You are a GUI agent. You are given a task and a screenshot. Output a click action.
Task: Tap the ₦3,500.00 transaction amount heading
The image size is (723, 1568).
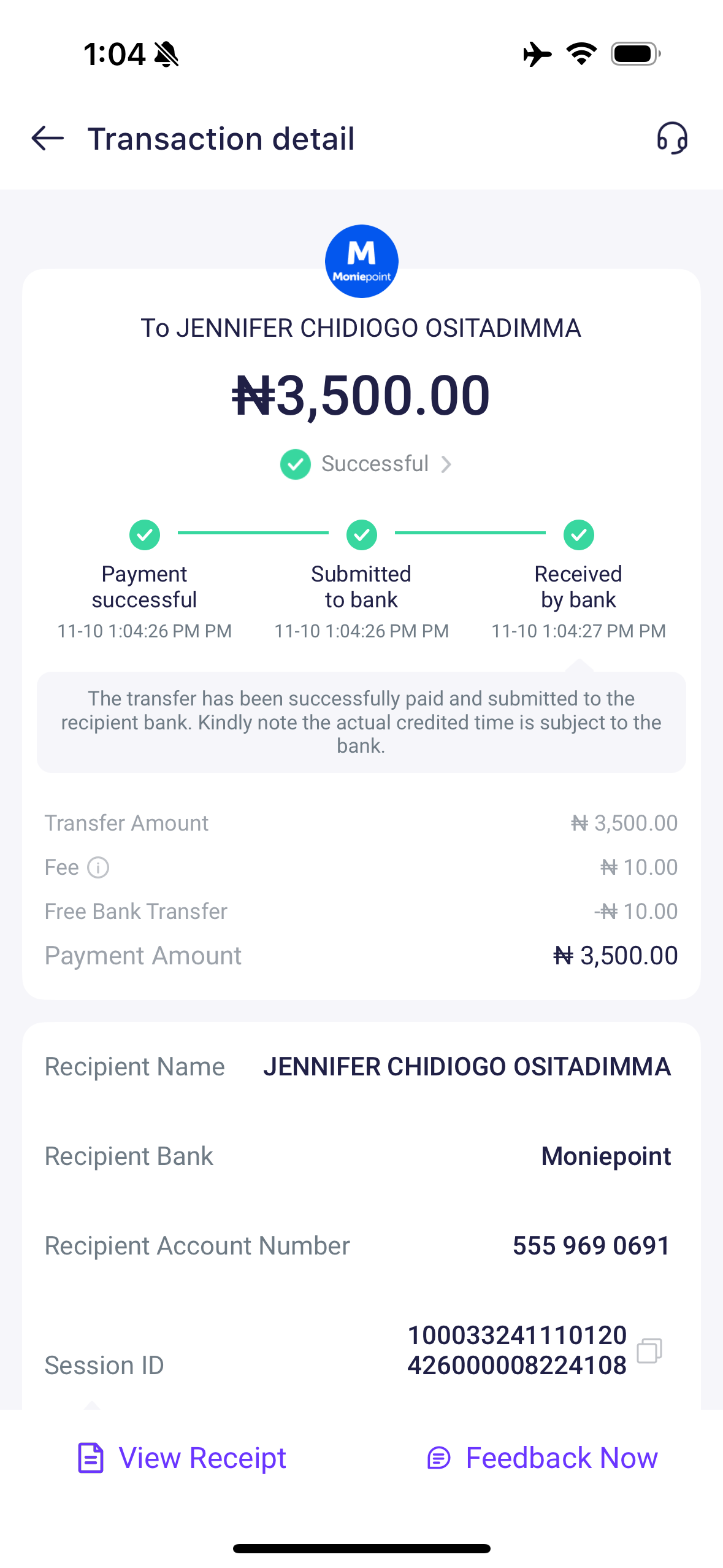click(361, 396)
